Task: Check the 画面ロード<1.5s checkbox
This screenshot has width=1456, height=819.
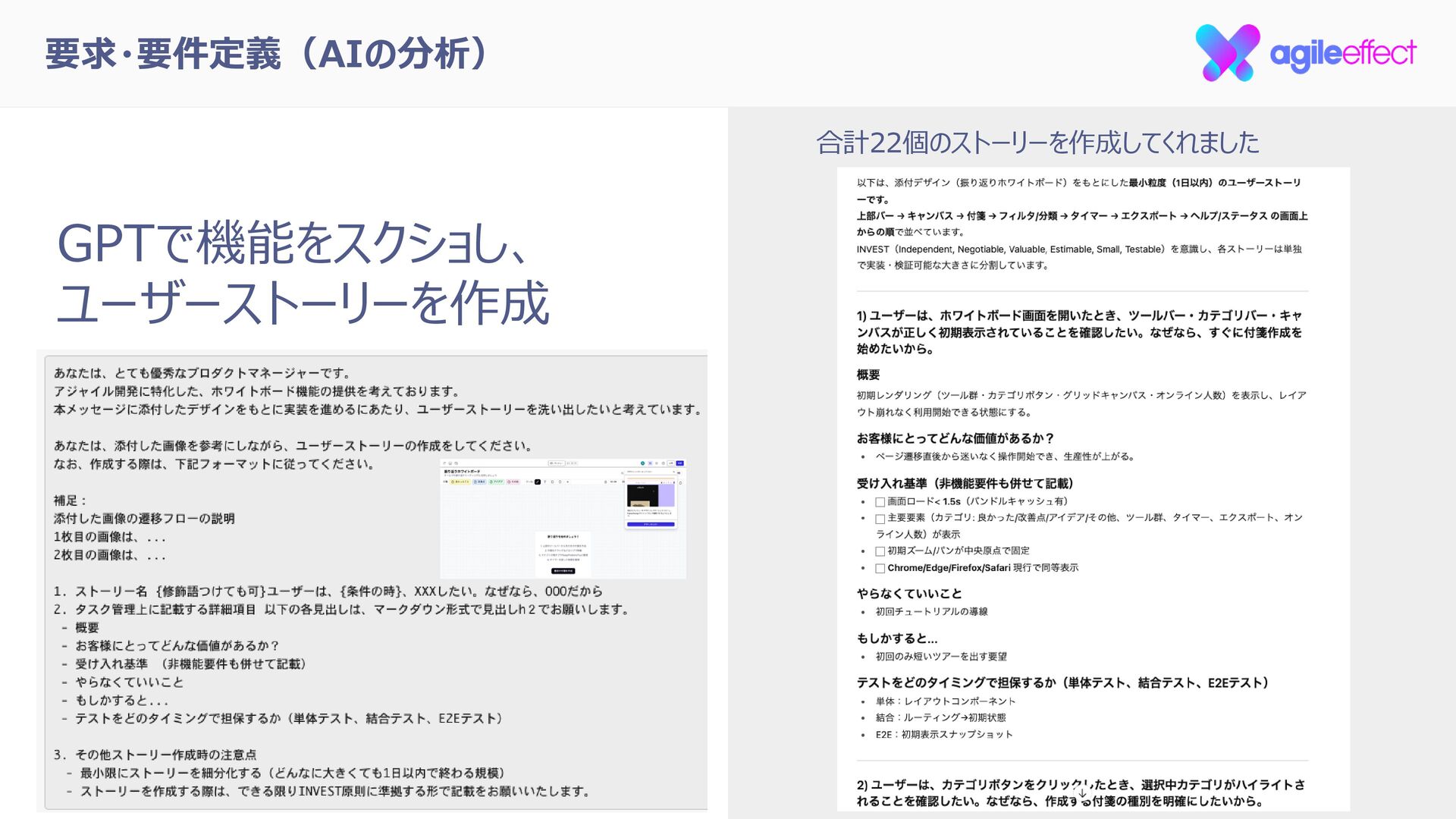Action: click(x=880, y=502)
